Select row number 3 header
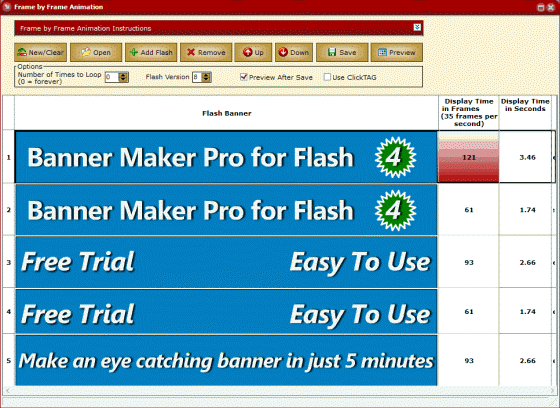The width and height of the screenshot is (560, 408). tap(9, 262)
